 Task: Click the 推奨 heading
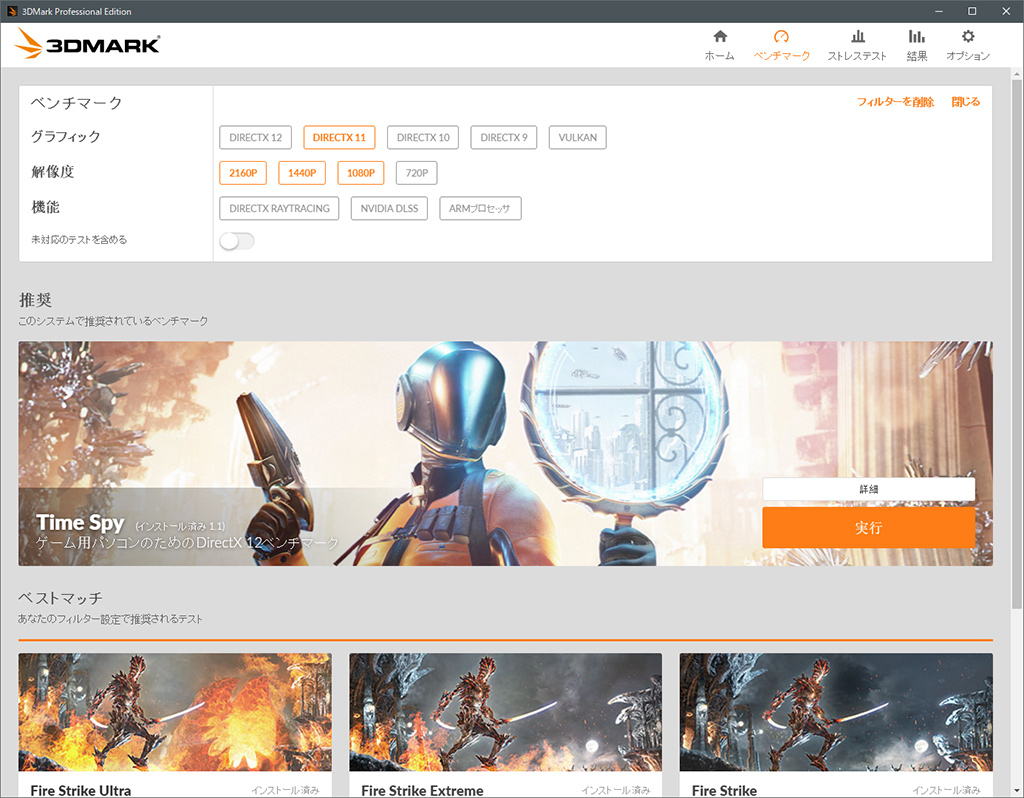coord(35,300)
